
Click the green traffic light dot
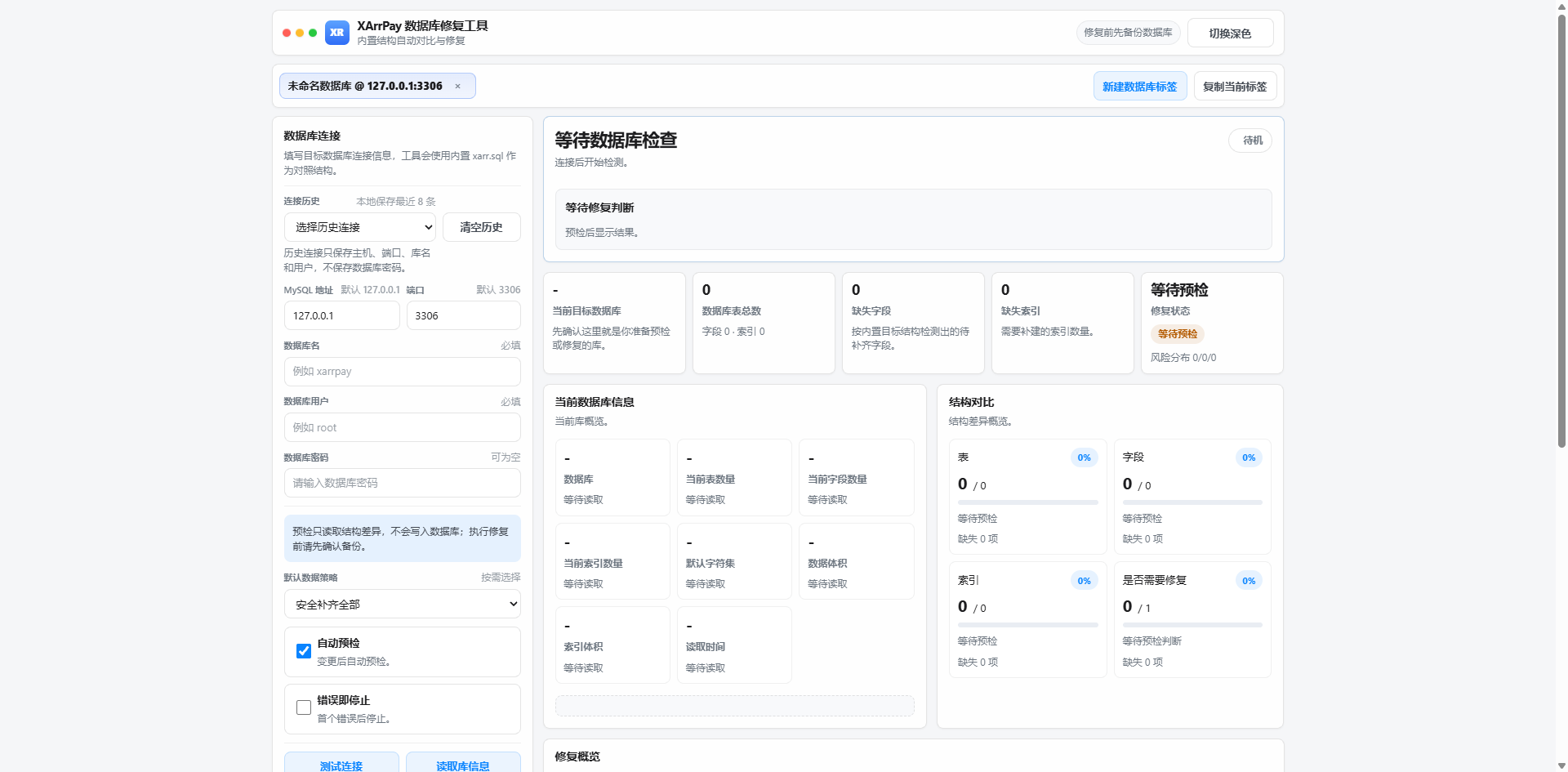313,33
